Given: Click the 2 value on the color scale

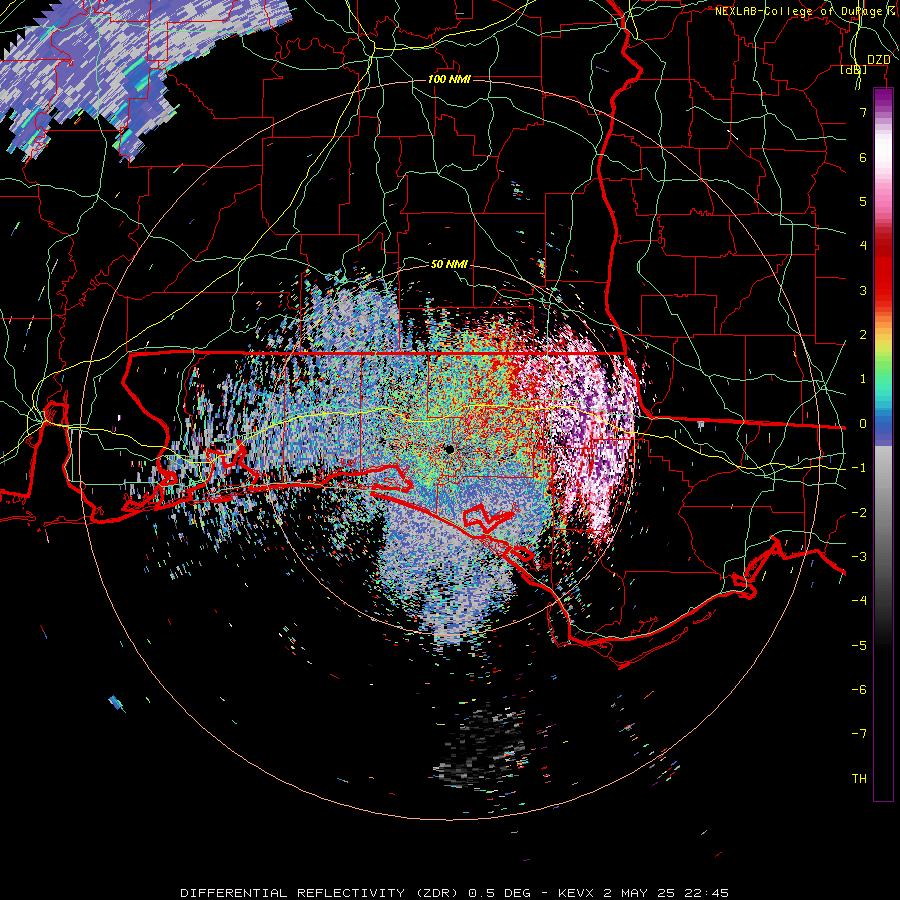Looking at the screenshot, I should [863, 335].
